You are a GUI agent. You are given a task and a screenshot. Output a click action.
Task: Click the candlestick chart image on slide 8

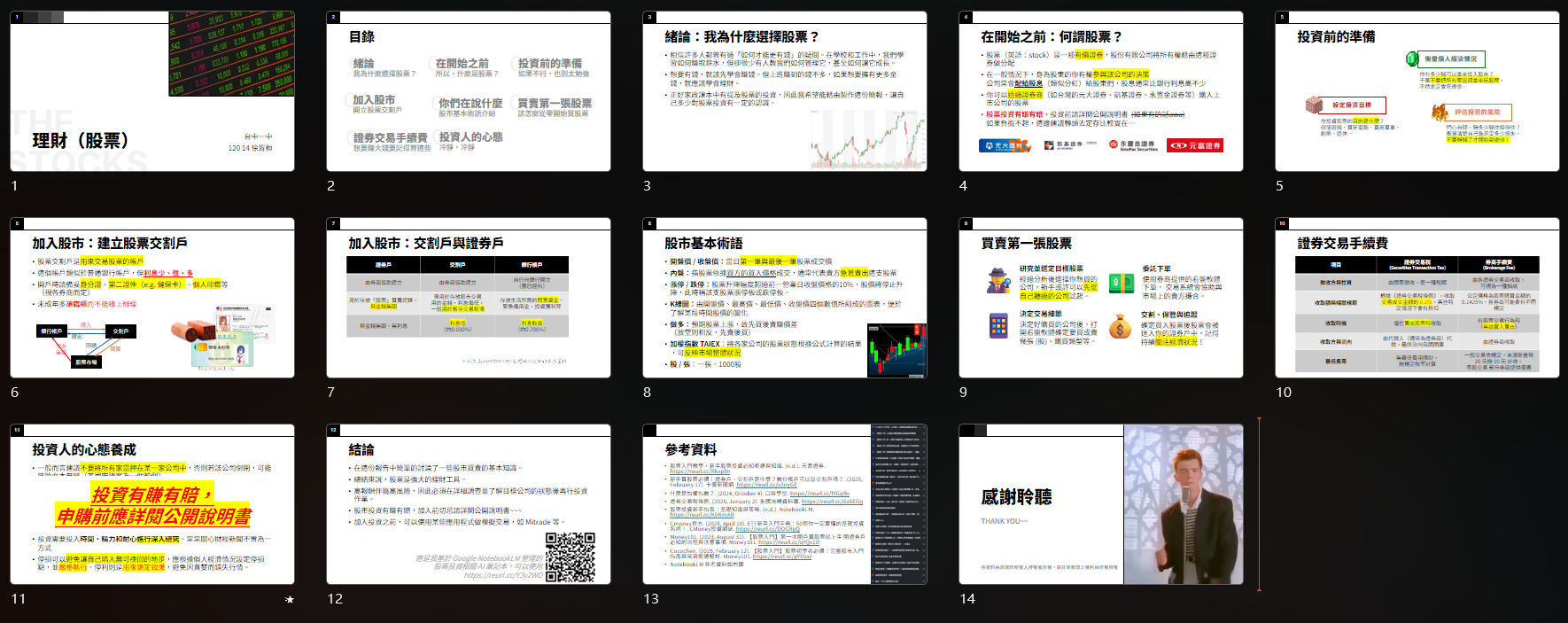[897, 350]
